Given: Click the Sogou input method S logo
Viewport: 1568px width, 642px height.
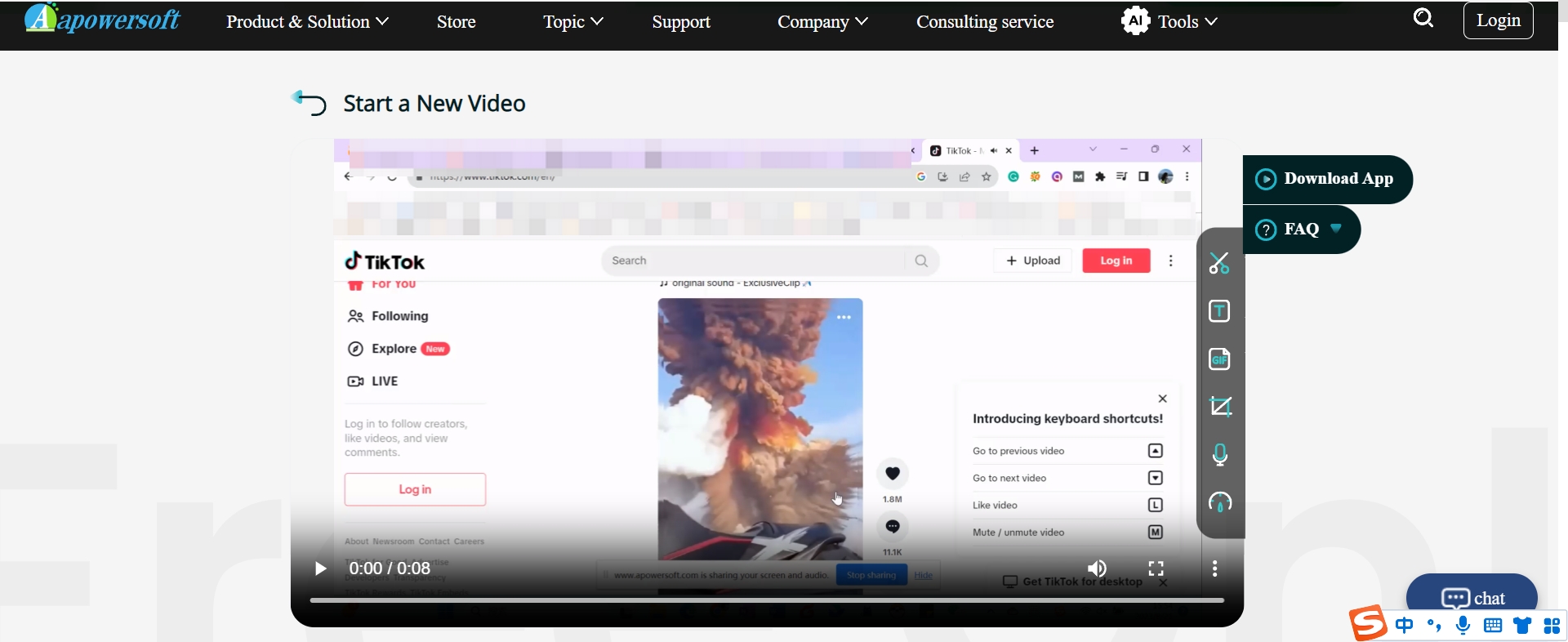Looking at the screenshot, I should coord(1368,625).
